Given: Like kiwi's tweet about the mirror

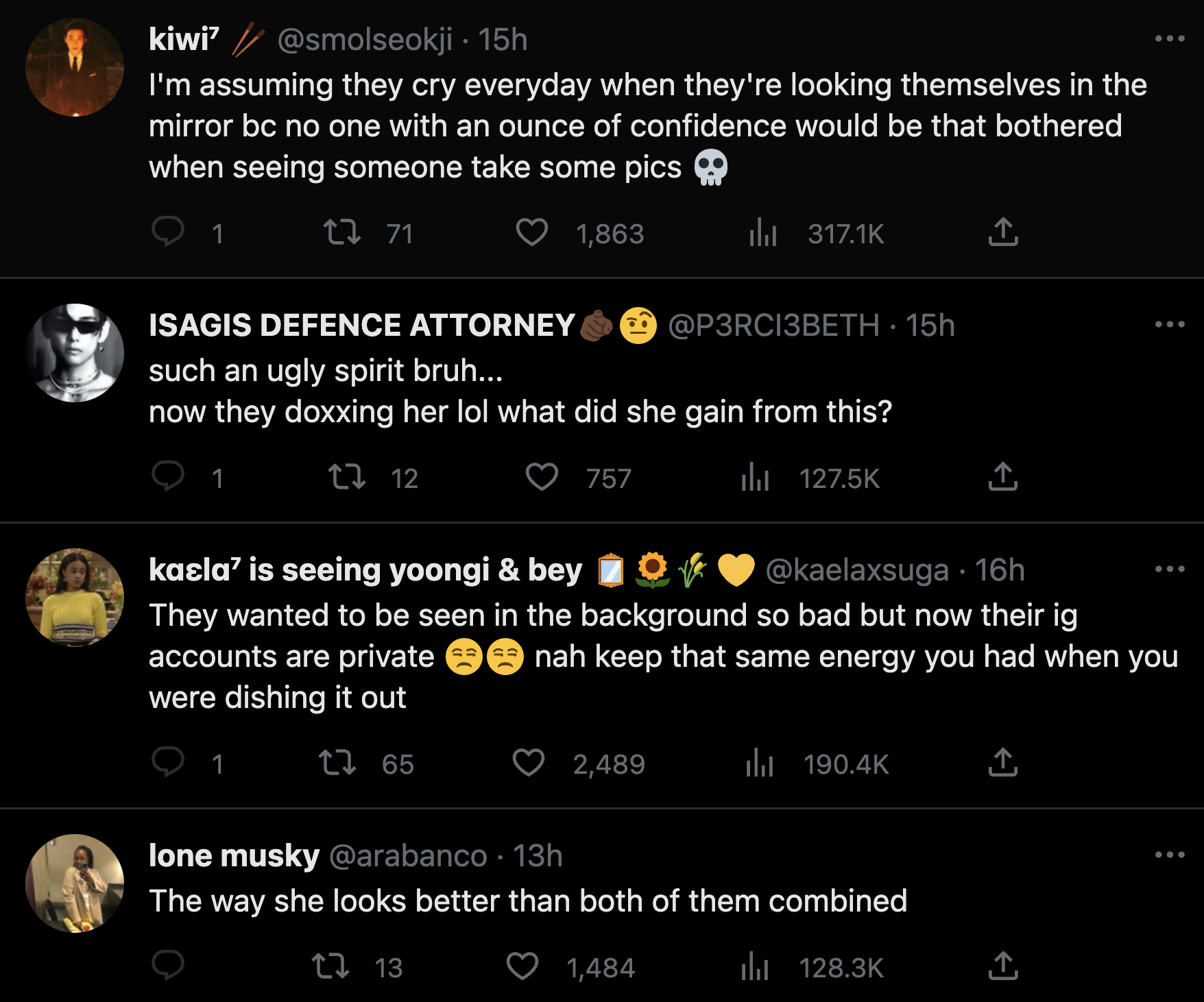Looking at the screenshot, I should [x=532, y=232].
